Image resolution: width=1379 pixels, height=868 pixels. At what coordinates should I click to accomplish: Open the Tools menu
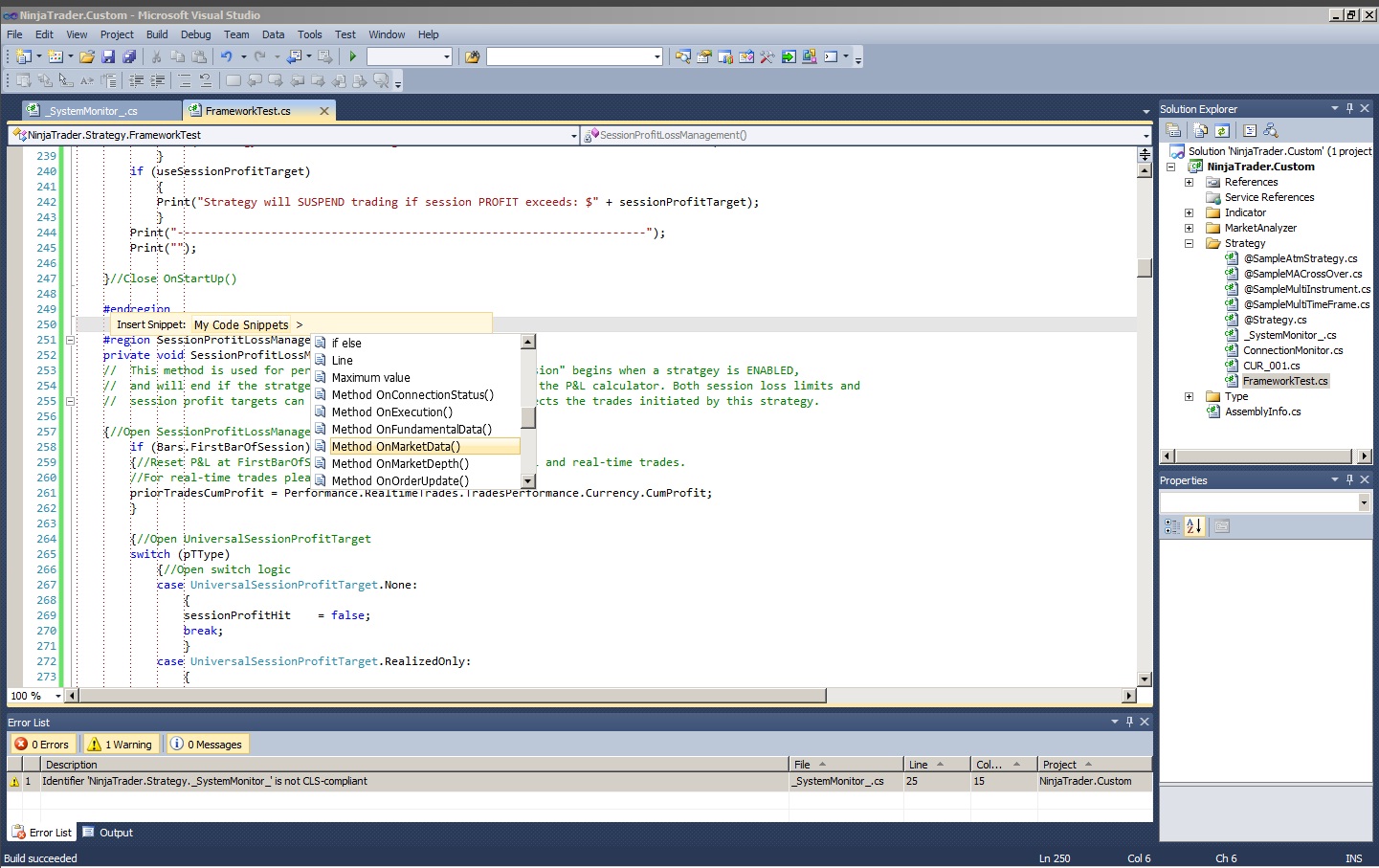click(309, 34)
